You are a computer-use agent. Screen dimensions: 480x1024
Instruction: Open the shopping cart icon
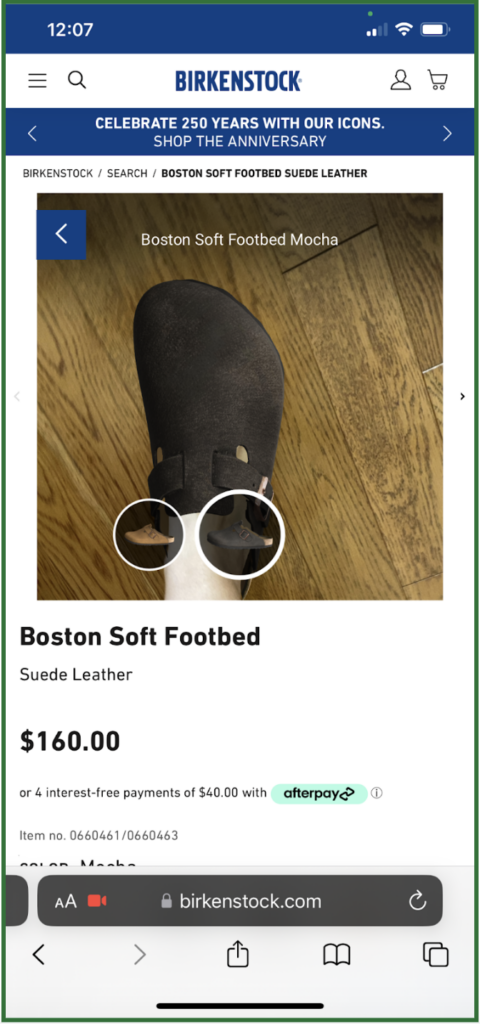(438, 80)
